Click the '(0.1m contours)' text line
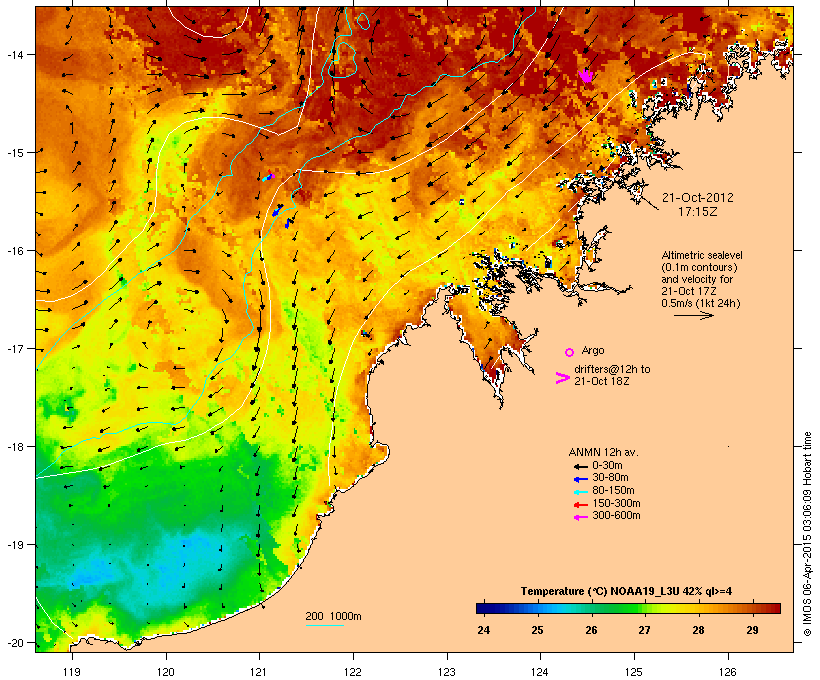The width and height of the screenshot is (820, 680). click(699, 267)
